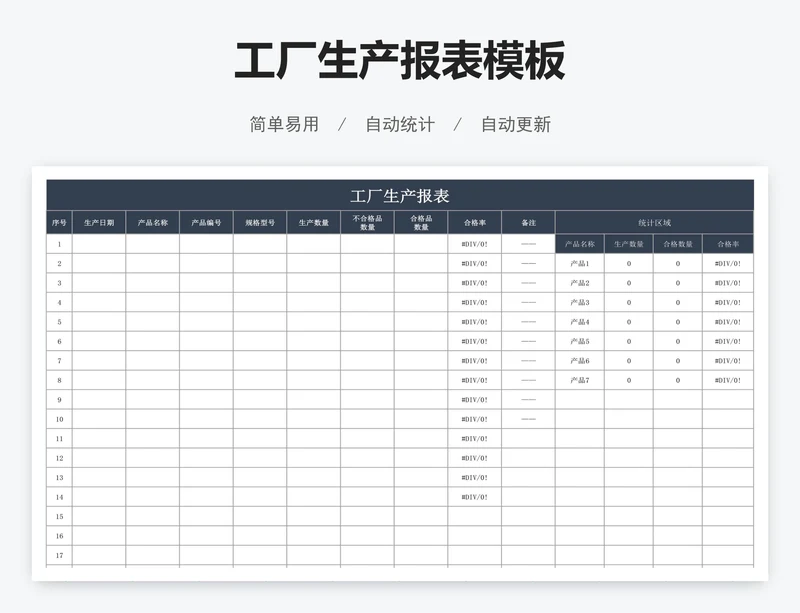The image size is (800, 613).
Task: Click 生产数量 sub-header under 统计区域
Action: [x=629, y=244]
